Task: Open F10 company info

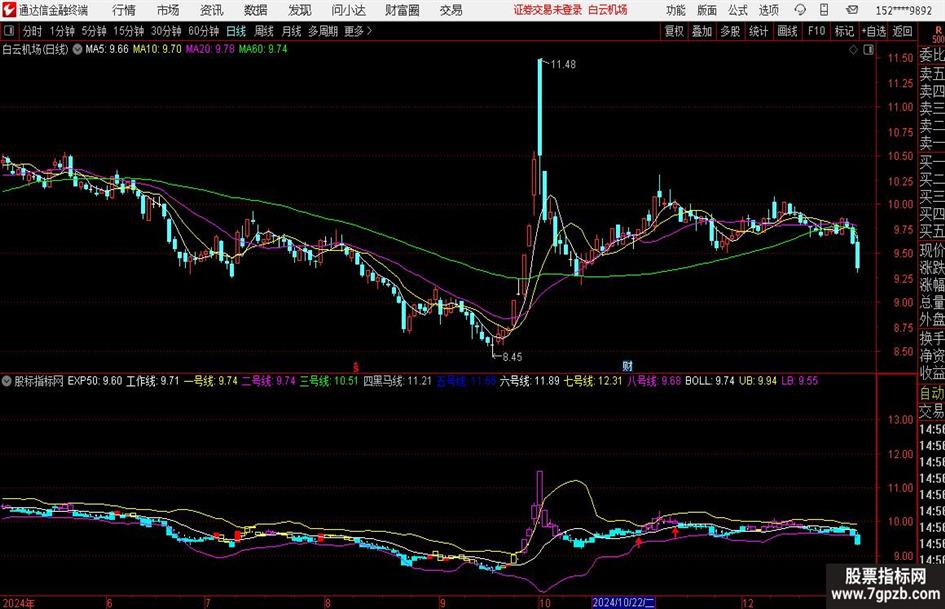Action: (x=817, y=31)
